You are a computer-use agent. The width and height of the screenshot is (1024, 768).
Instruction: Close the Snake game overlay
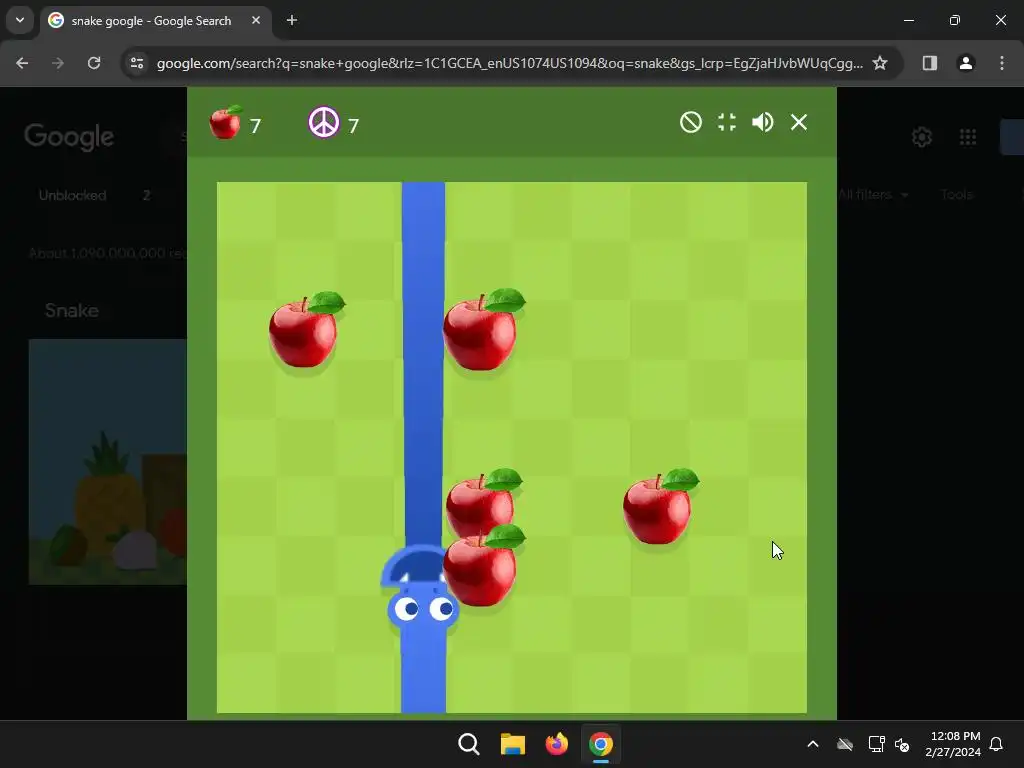coord(799,122)
